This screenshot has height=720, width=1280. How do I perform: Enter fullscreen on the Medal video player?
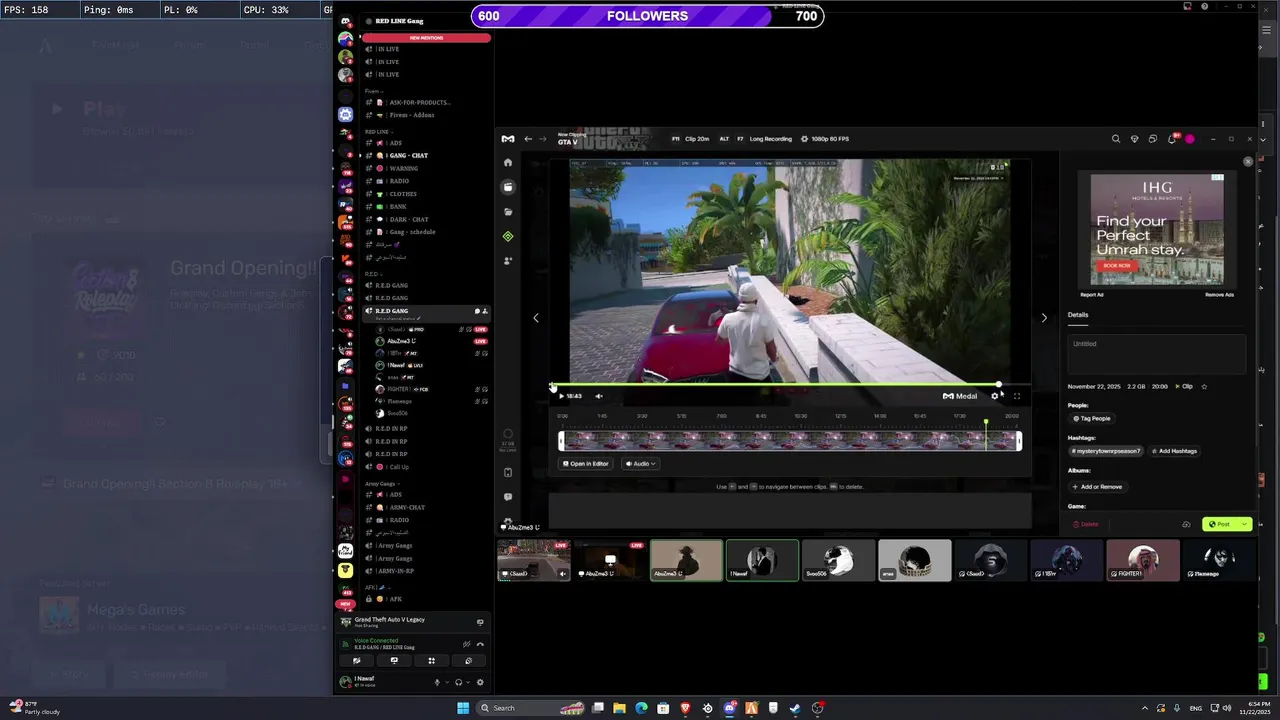pos(1017,396)
